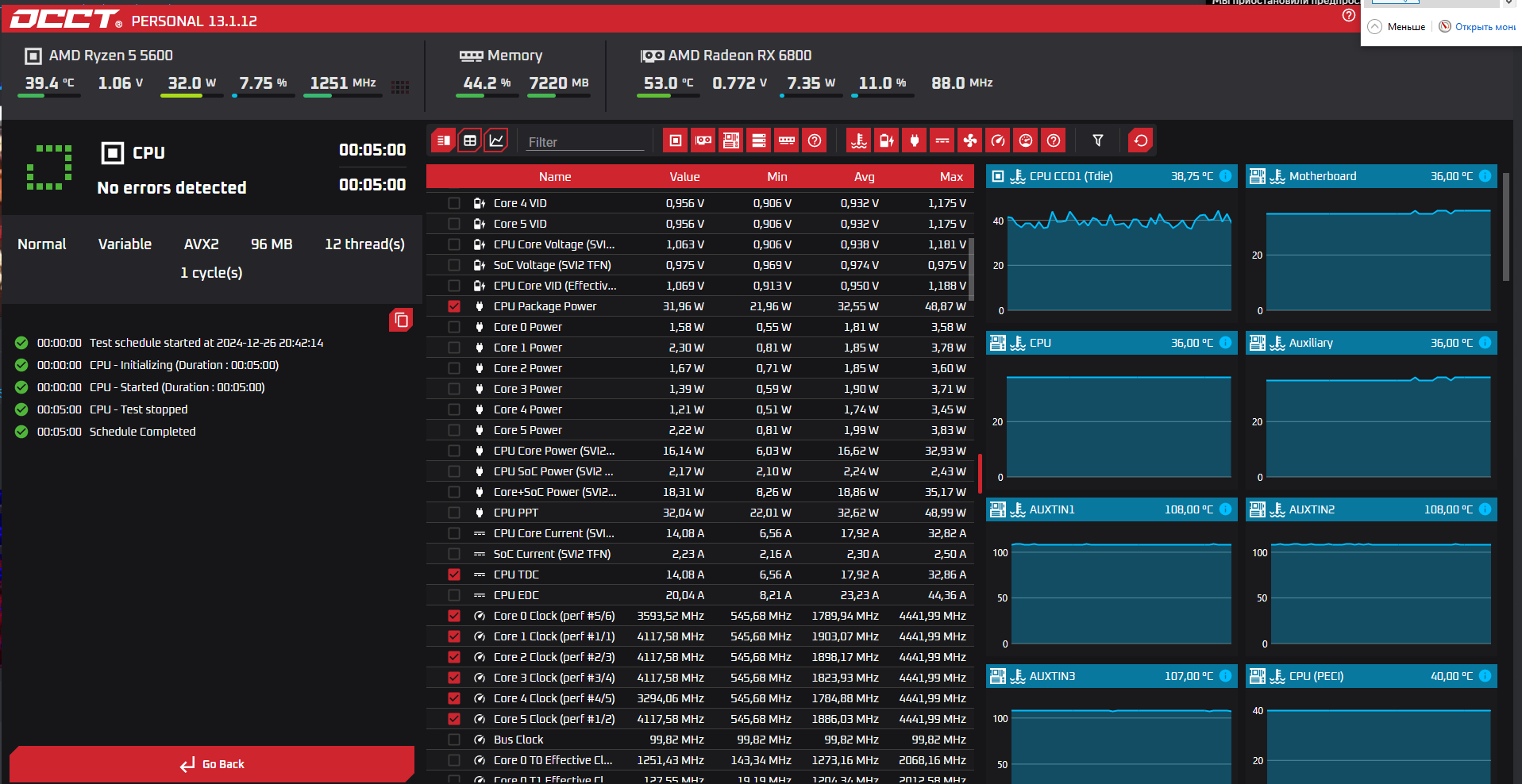
Task: Click the funnel filter icon
Action: tap(1098, 140)
